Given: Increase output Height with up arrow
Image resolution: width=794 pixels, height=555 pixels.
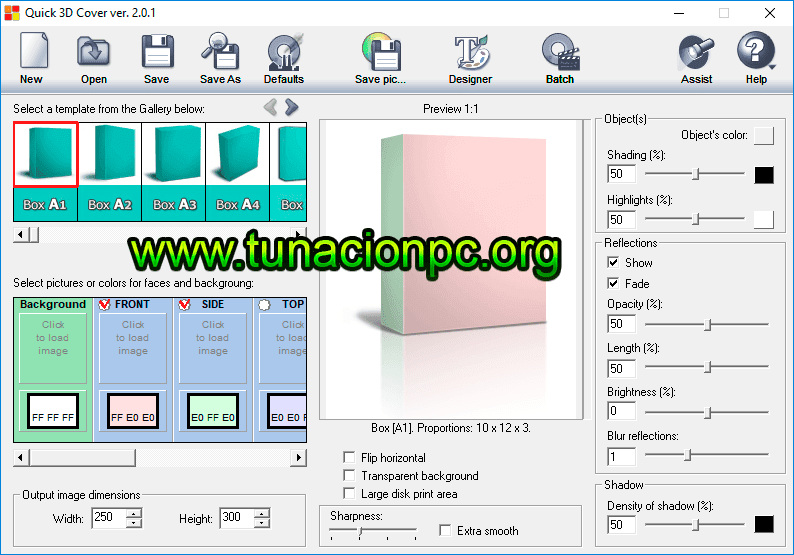Looking at the screenshot, I should click(x=262, y=512).
